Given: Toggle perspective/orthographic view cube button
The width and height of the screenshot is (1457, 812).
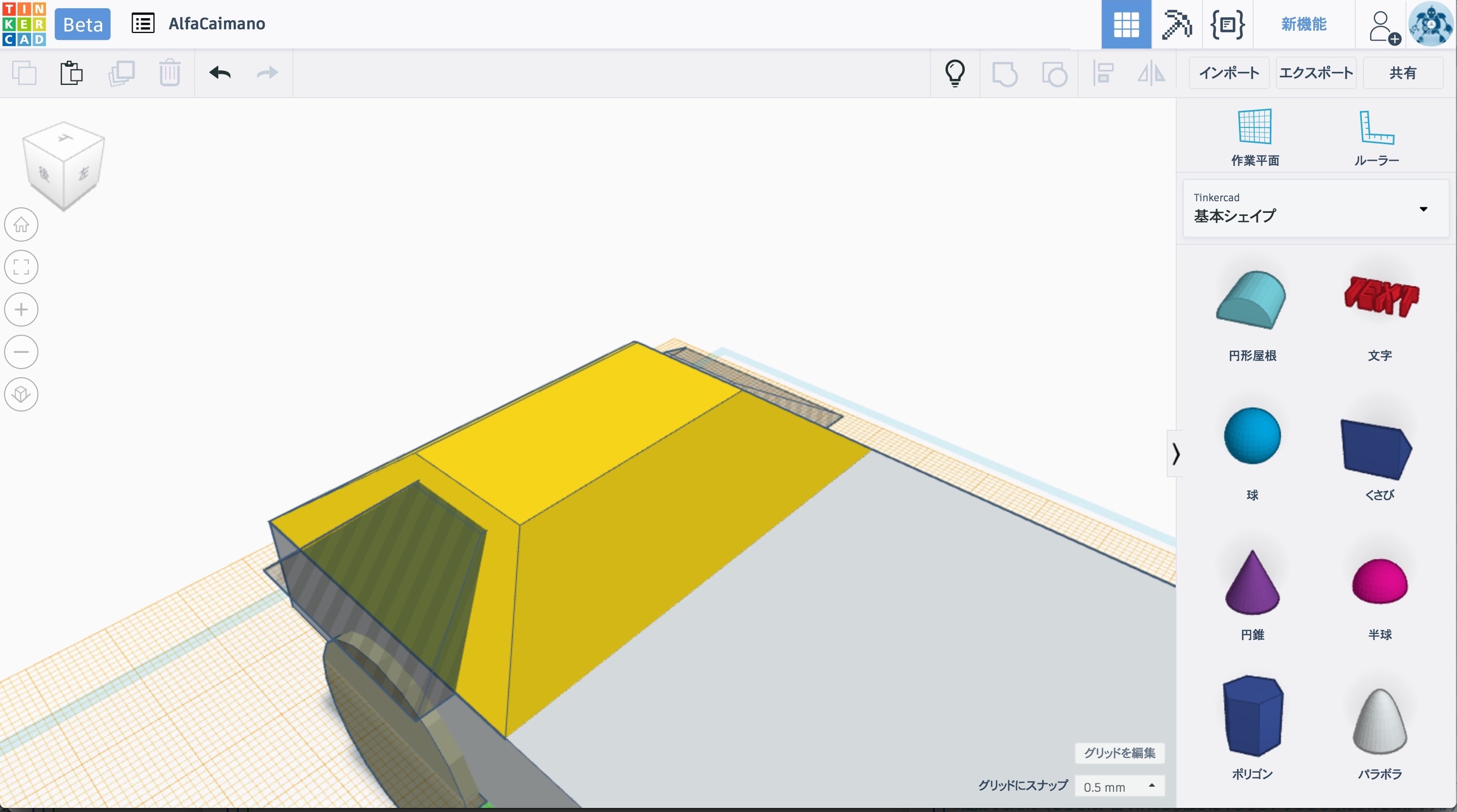Looking at the screenshot, I should click(21, 394).
